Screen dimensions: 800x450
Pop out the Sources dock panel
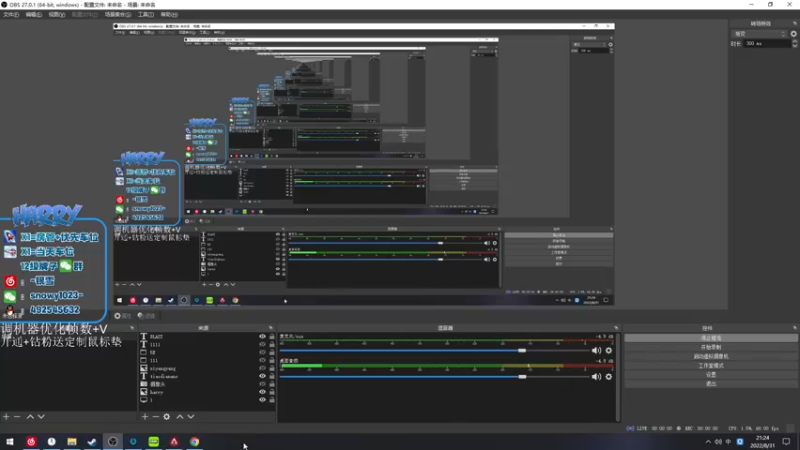(271, 328)
